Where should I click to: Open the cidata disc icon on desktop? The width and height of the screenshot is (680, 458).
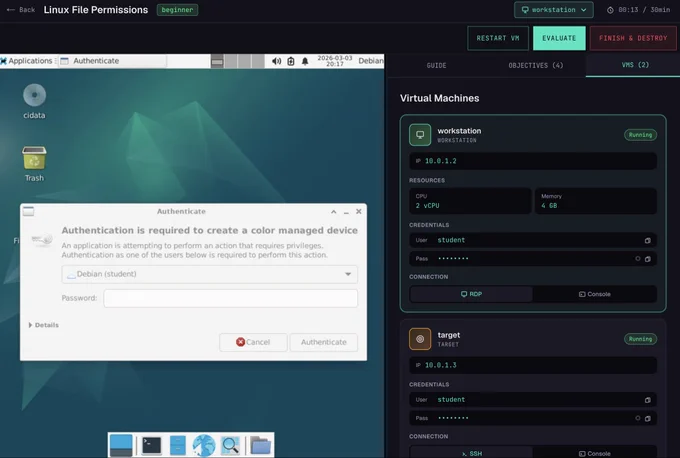pyautogui.click(x=34, y=95)
